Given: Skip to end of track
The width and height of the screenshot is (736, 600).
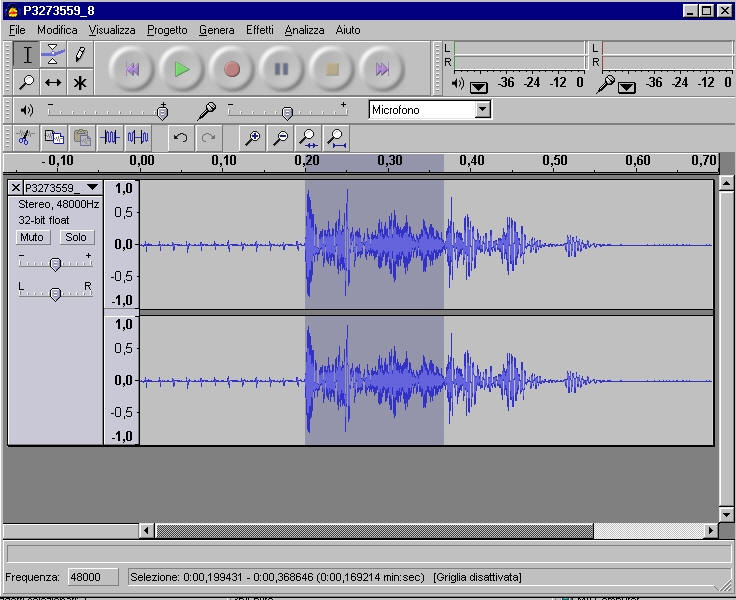Looking at the screenshot, I should [x=382, y=69].
